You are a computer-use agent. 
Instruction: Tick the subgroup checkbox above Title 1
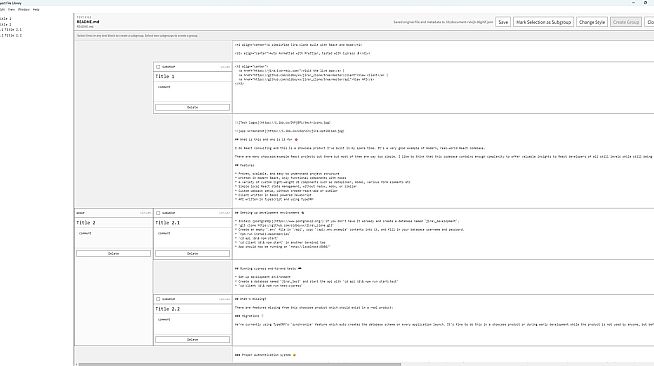pos(158,67)
